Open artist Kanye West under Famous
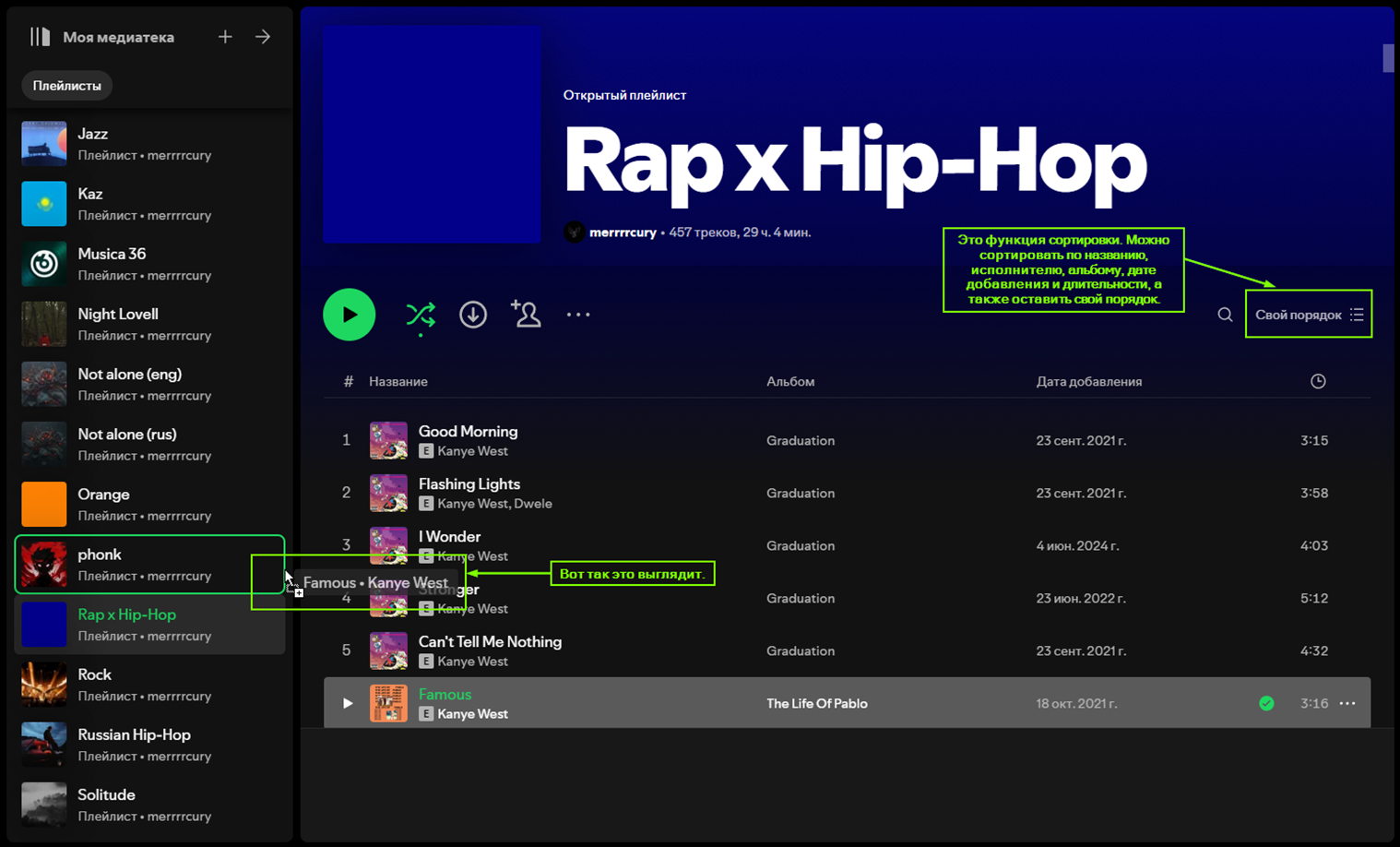The width and height of the screenshot is (1400, 847). pyautogui.click(x=473, y=714)
